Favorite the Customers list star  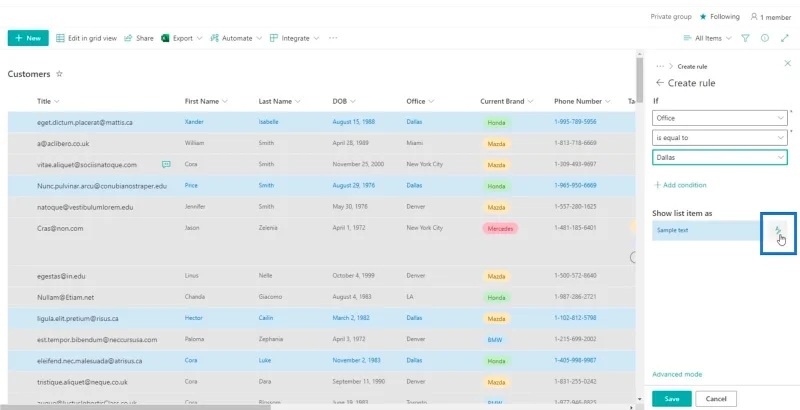(x=59, y=74)
